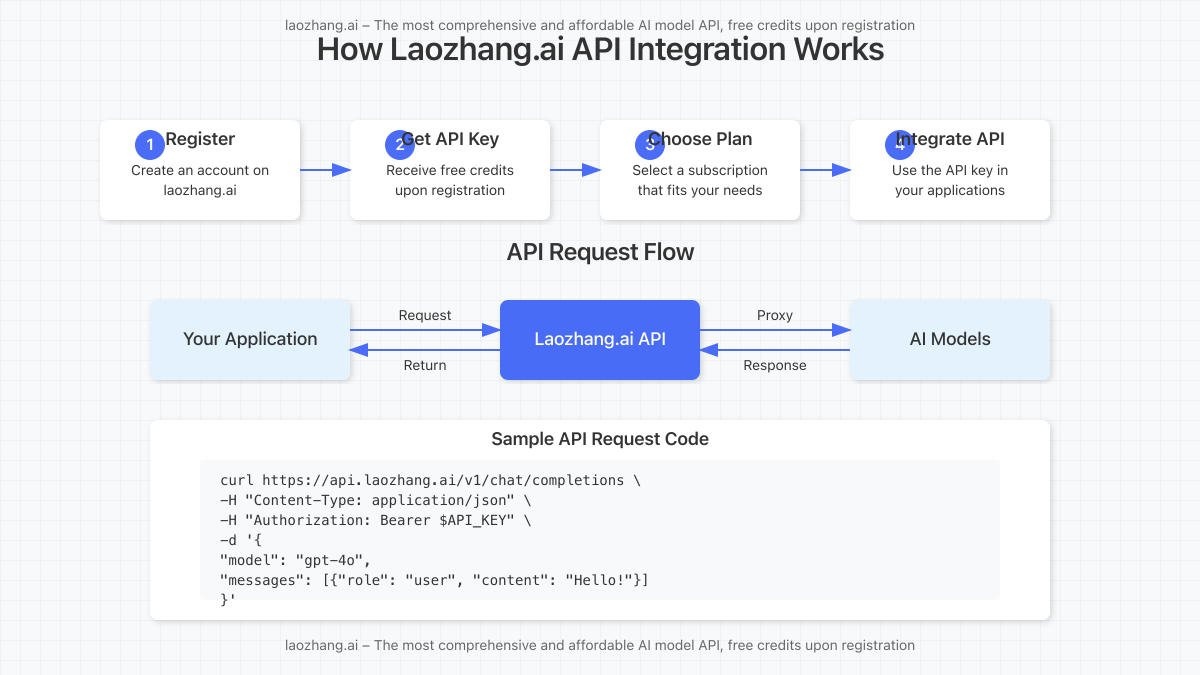The image size is (1200, 675).
Task: Select the Register step card heading
Action: coord(200,139)
